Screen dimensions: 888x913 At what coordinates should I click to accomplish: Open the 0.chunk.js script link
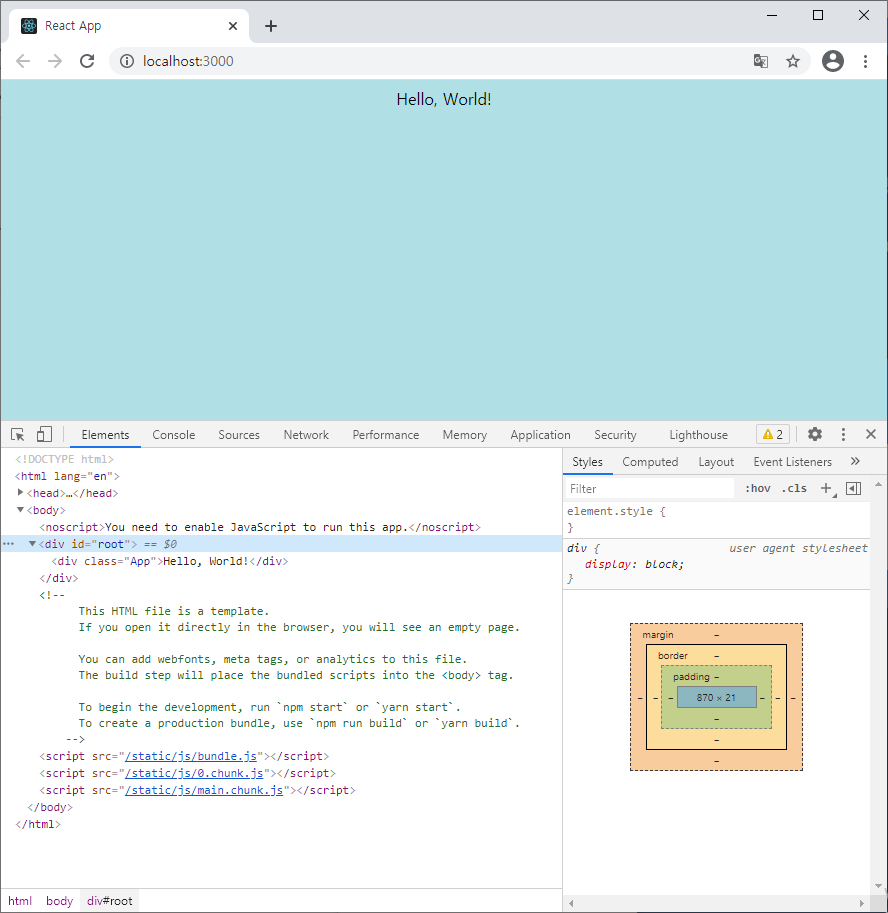point(194,773)
